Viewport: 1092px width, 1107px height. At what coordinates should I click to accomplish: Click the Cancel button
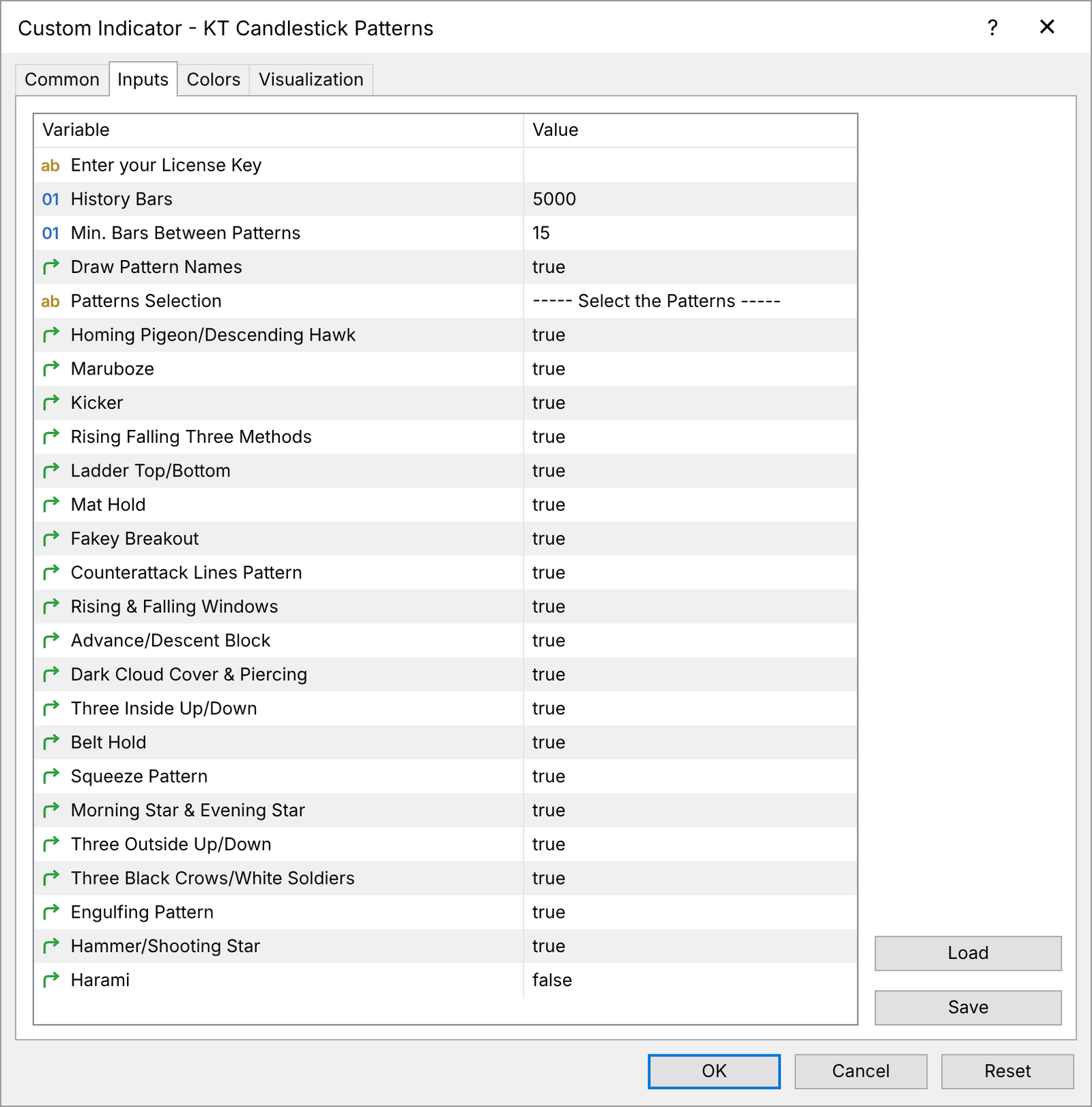pyautogui.click(x=861, y=1071)
